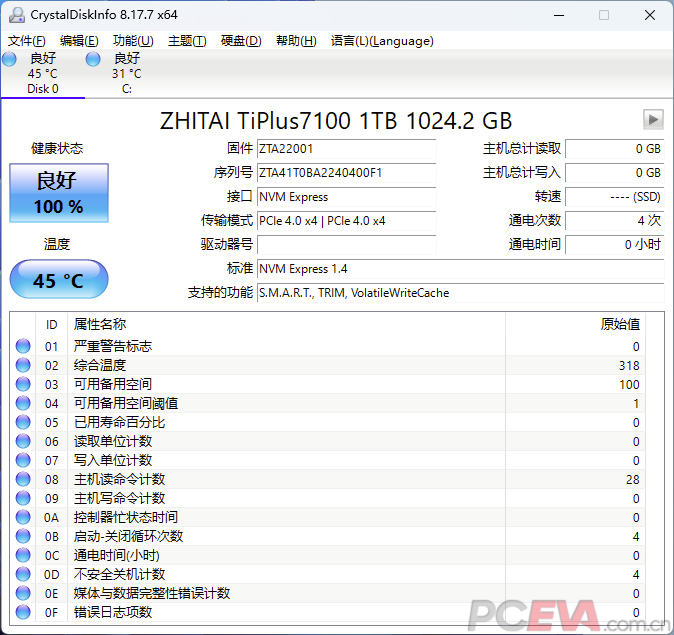674x635 pixels.
Task: Click the 传输模式 PCIe 4.0 x4 field
Action: (346, 221)
